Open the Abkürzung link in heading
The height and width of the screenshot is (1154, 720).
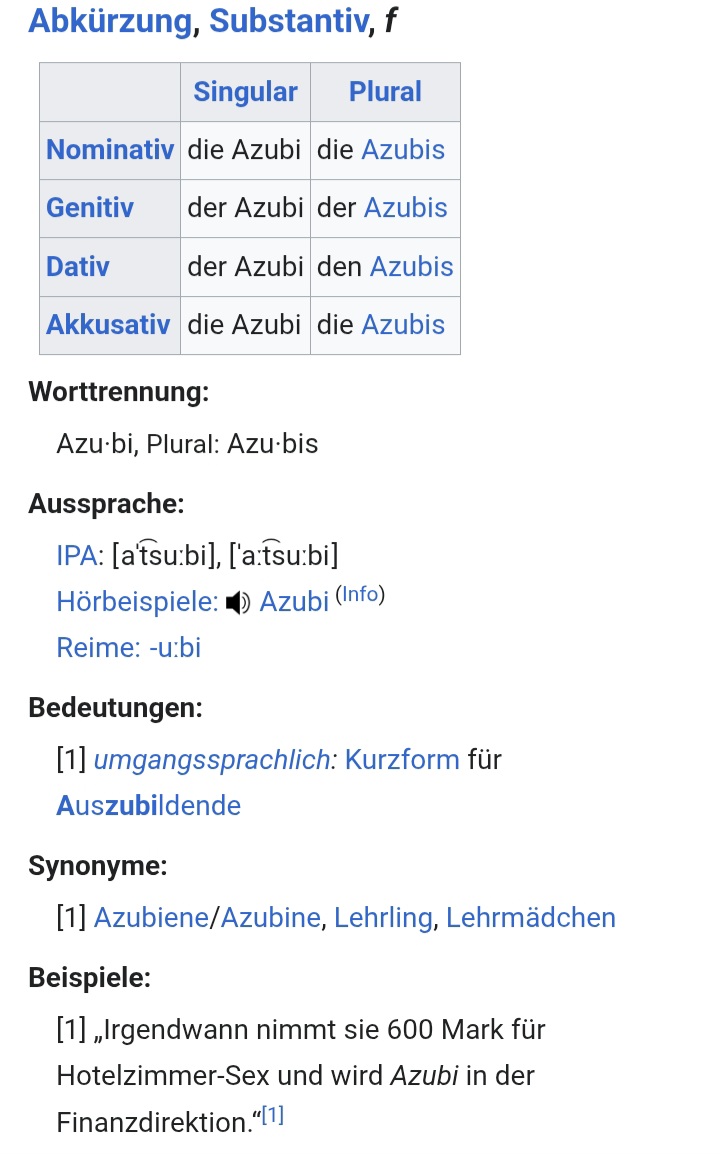[x=109, y=20]
